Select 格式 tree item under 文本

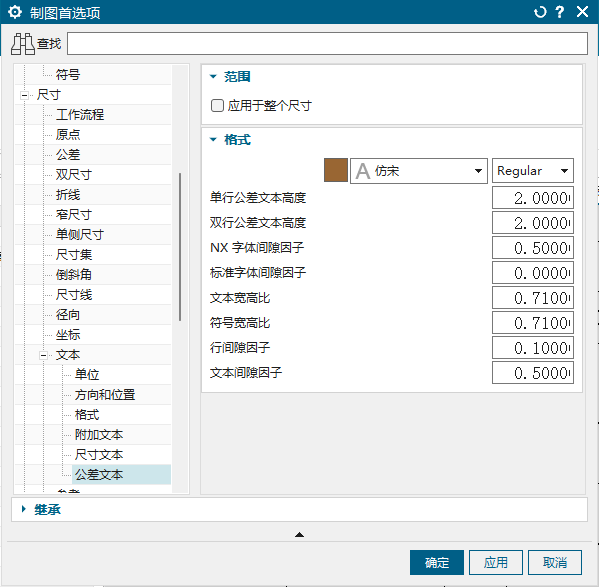(87, 415)
